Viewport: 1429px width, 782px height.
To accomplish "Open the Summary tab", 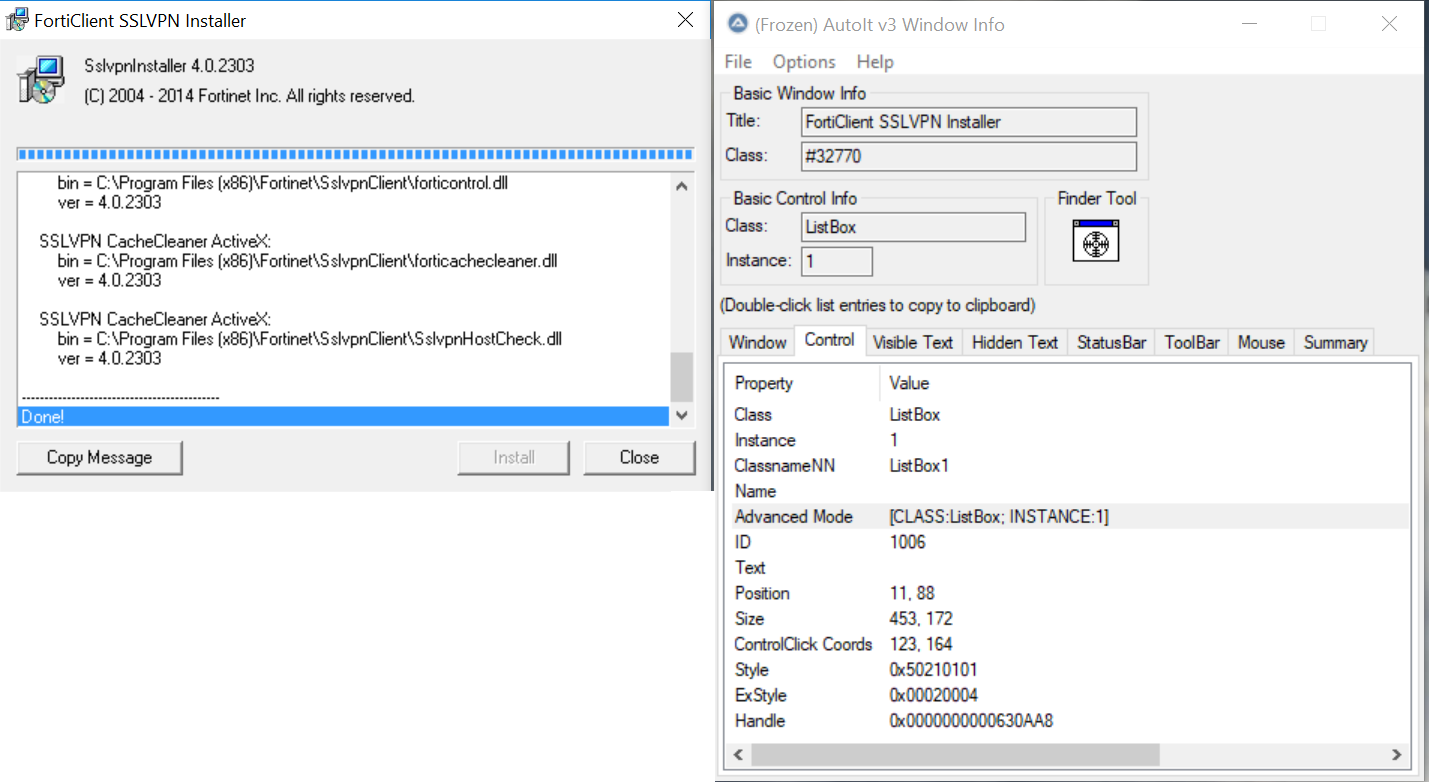I will 1335,342.
